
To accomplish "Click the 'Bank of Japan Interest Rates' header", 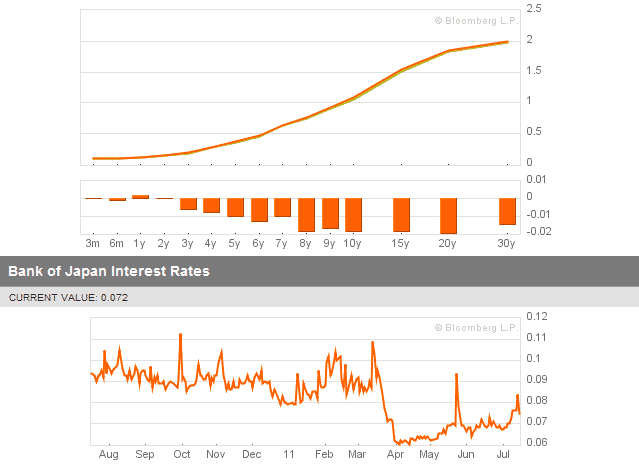I will coord(109,270).
